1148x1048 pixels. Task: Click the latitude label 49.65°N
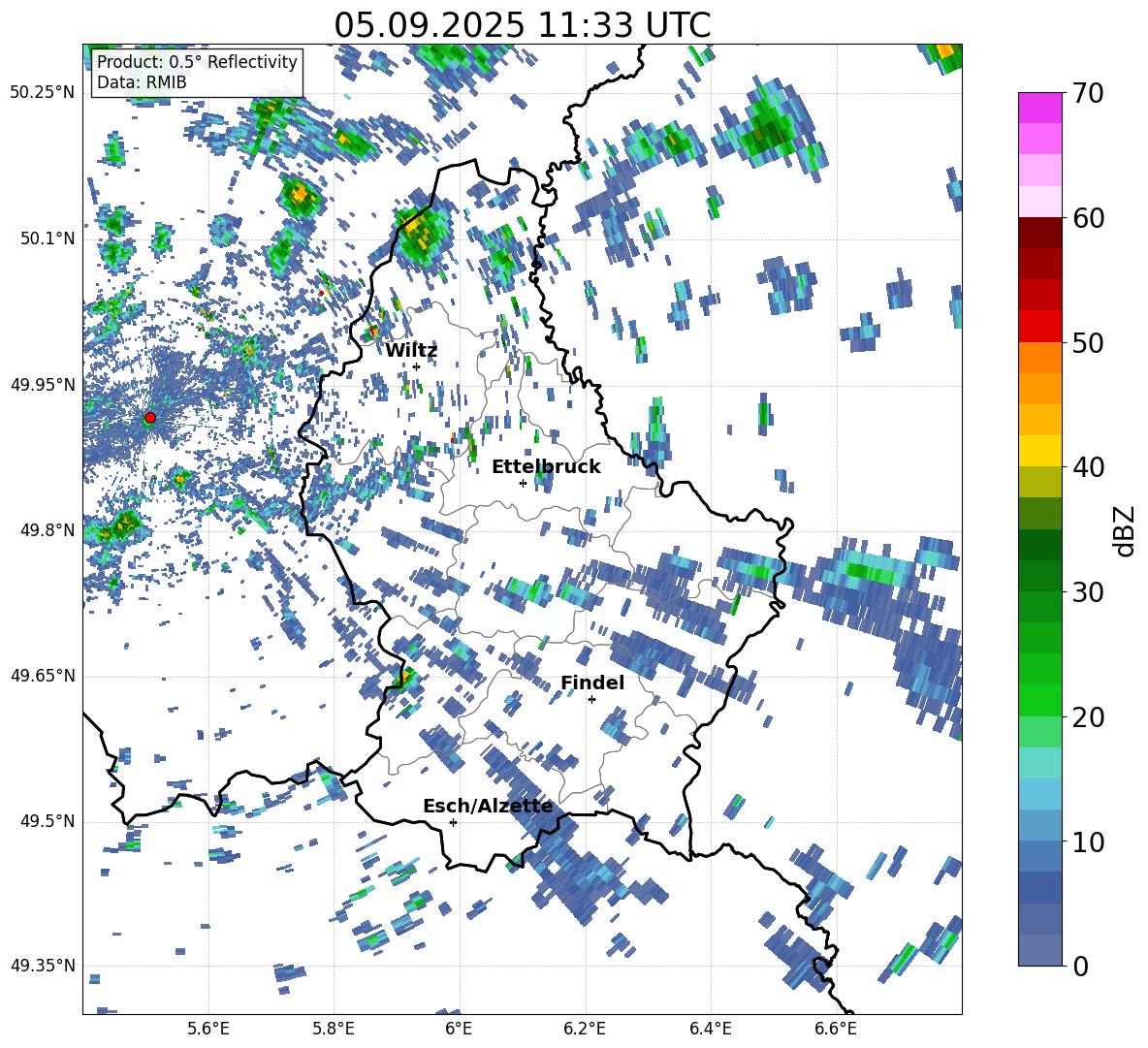[43, 676]
